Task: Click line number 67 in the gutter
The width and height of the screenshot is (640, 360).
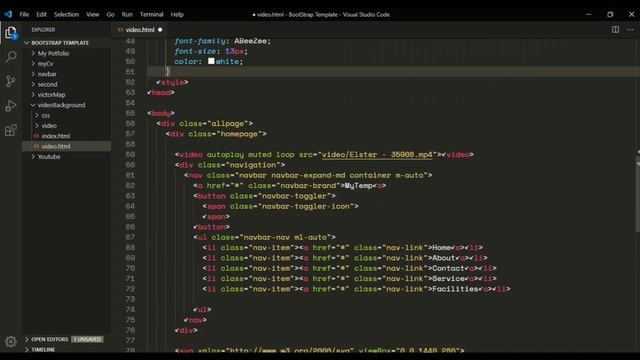Action: tap(130, 237)
